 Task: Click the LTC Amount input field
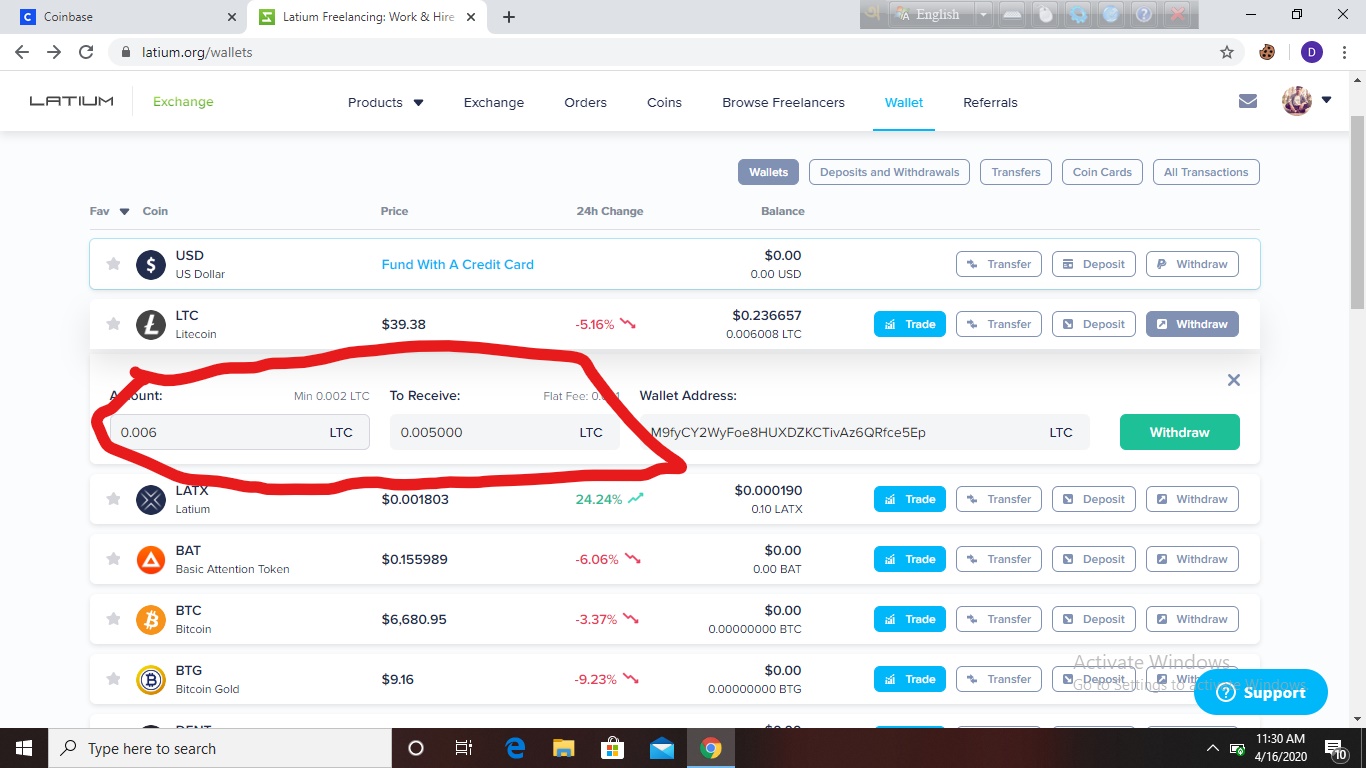[x=240, y=432]
